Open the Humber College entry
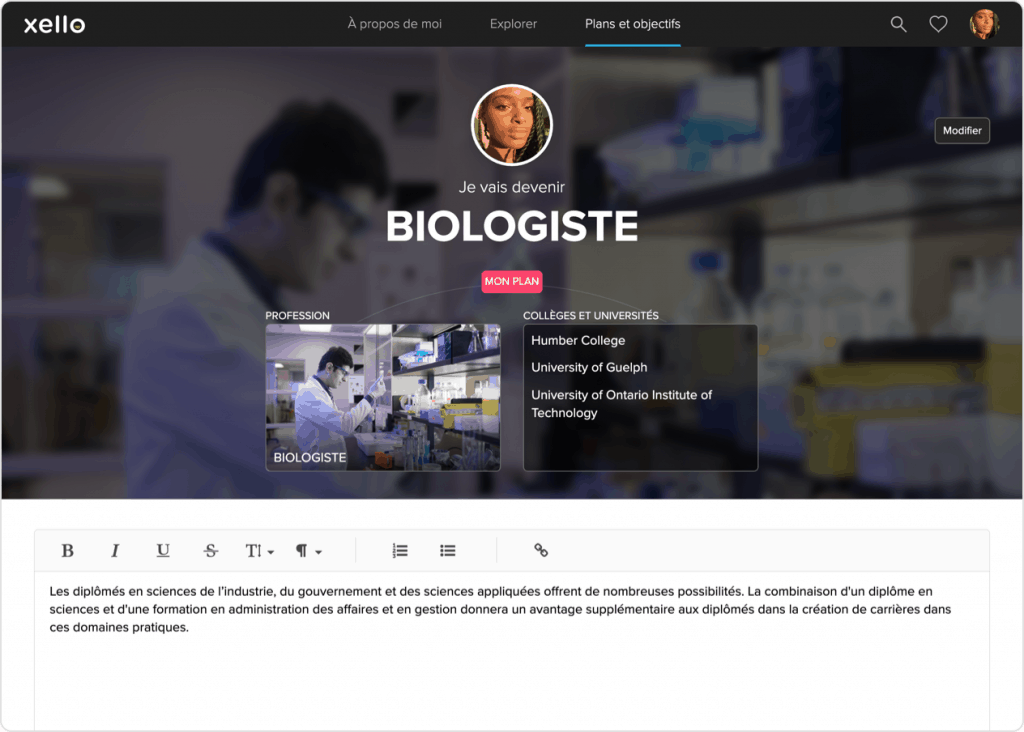Viewport: 1024px width, 732px height. pyautogui.click(x=578, y=341)
